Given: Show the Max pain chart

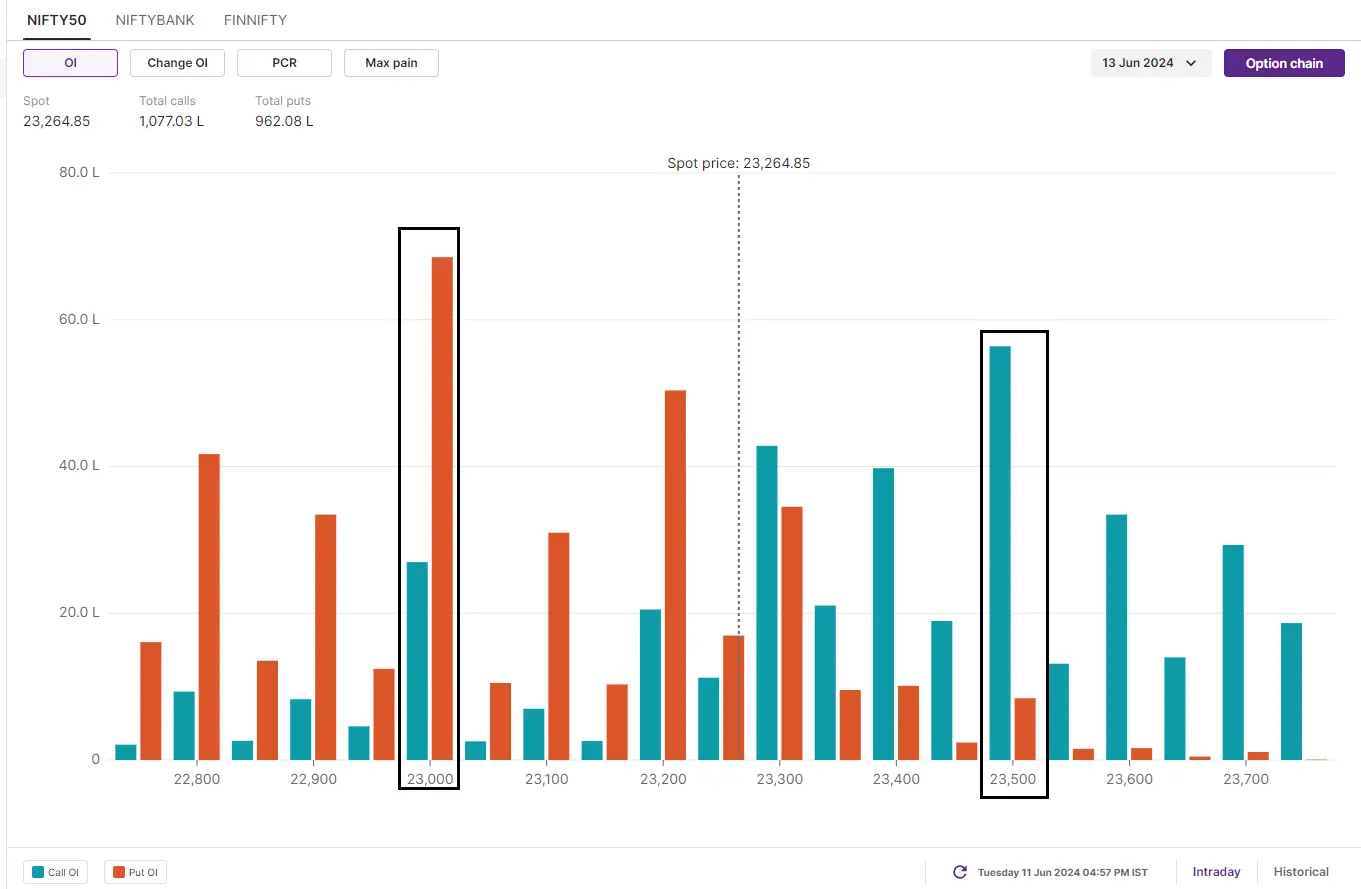Looking at the screenshot, I should [x=391, y=63].
